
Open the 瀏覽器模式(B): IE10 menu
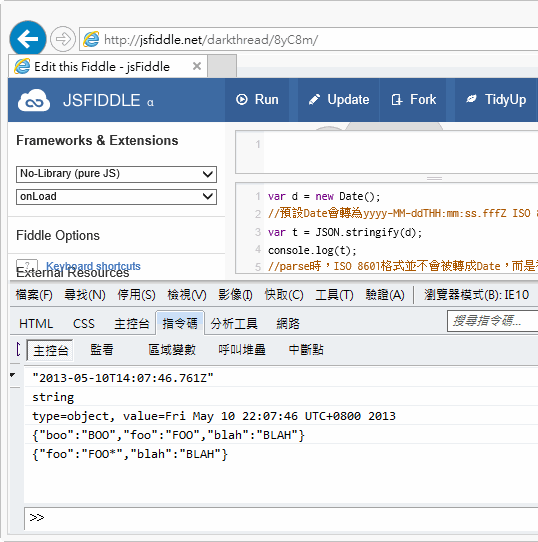(476, 295)
